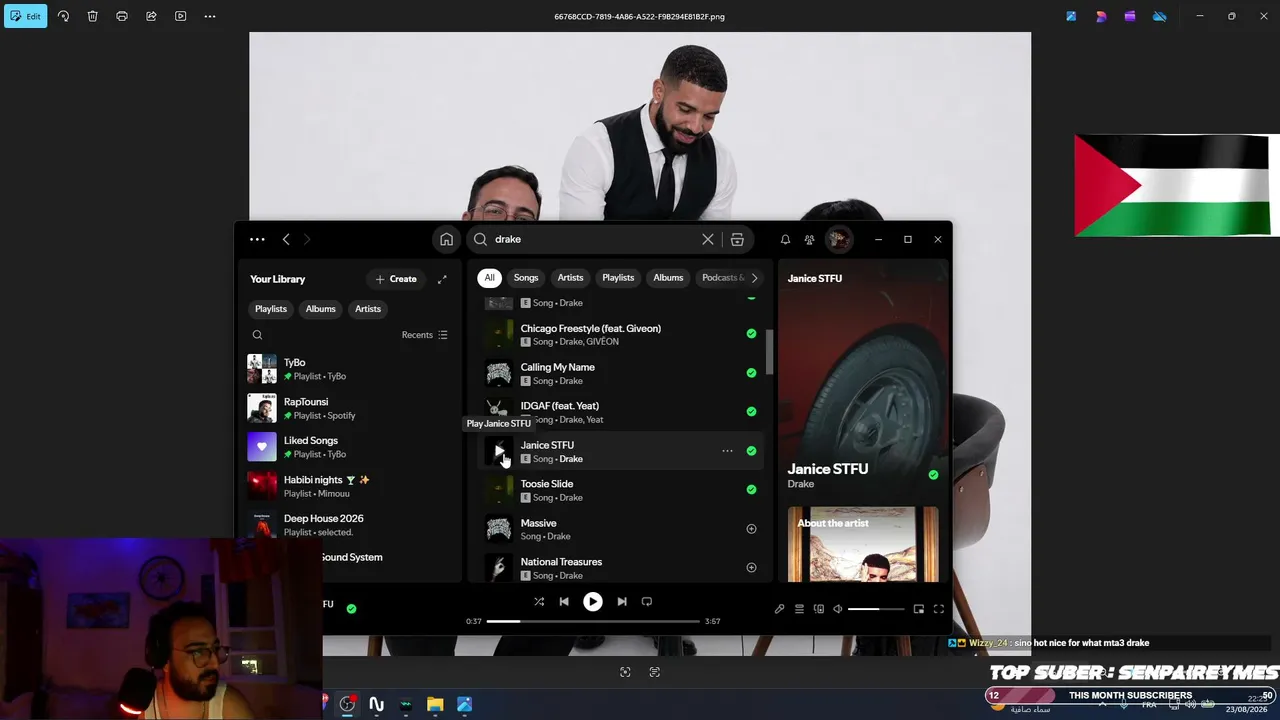This screenshot has height=720, width=1280.
Task: Click the Chicago Freestyle song title
Action: (x=590, y=328)
